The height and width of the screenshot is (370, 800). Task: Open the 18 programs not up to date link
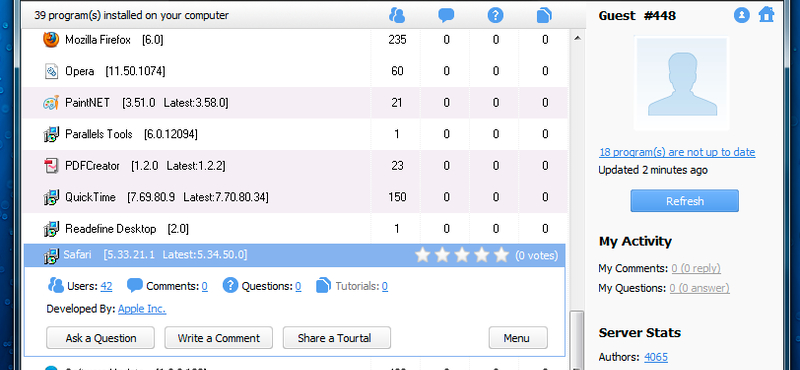pyautogui.click(x=677, y=152)
